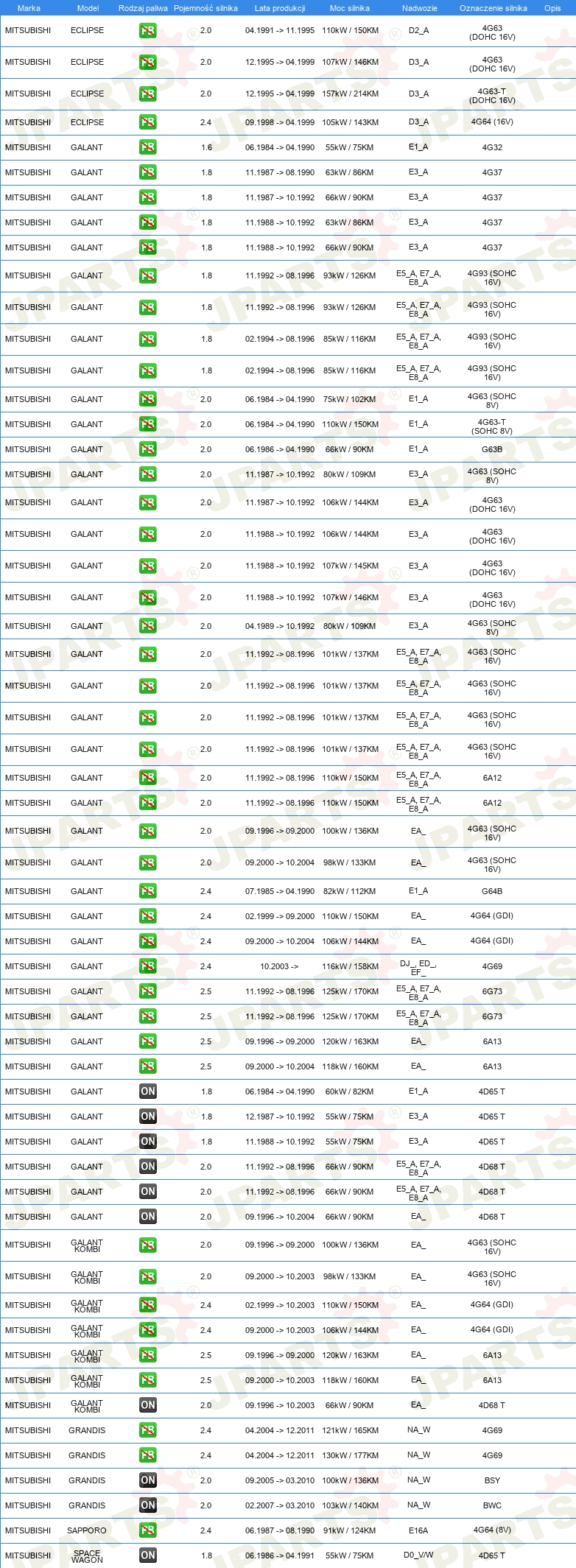This screenshot has width=576, height=1568.
Task: Click the ON icon in the GALANT KOMBI 66kW / 90KM row
Action: tap(147, 1405)
